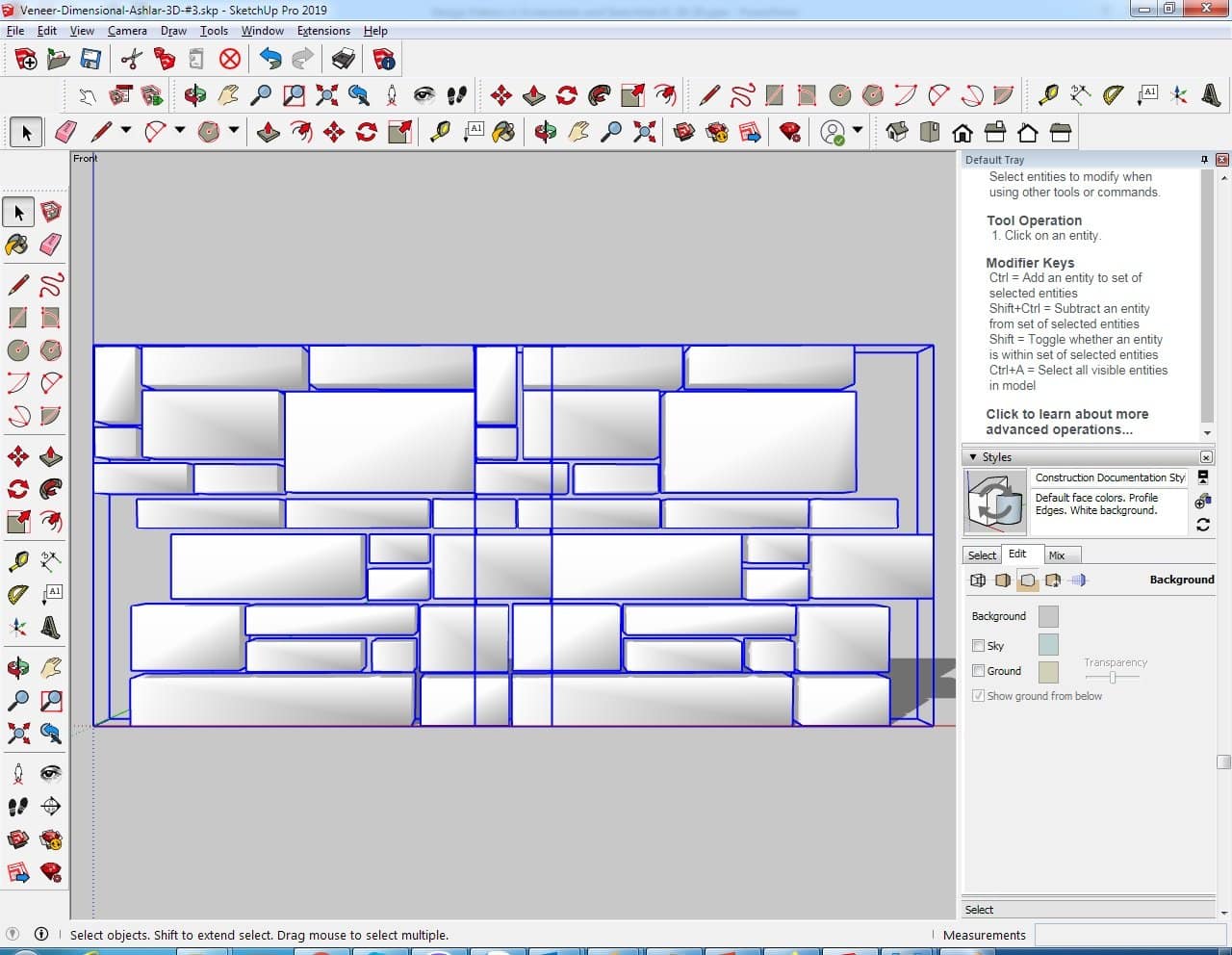This screenshot has height=955, width=1232.
Task: Click the learn about advanced operations link
Action: coord(1066,422)
